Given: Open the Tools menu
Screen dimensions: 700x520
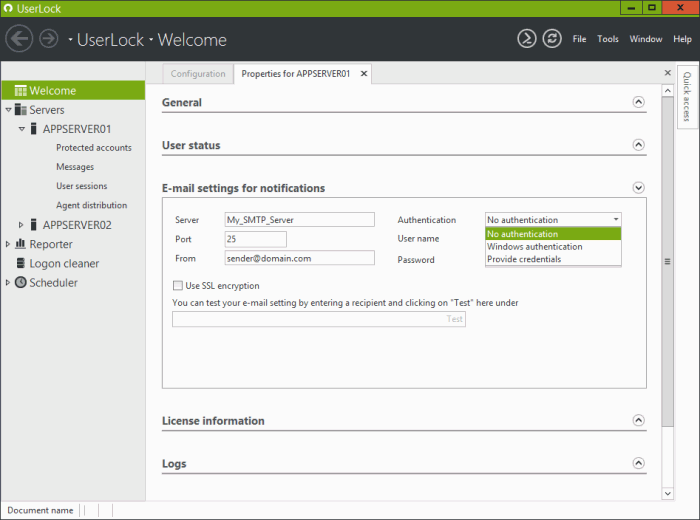Looking at the screenshot, I should 608,39.
